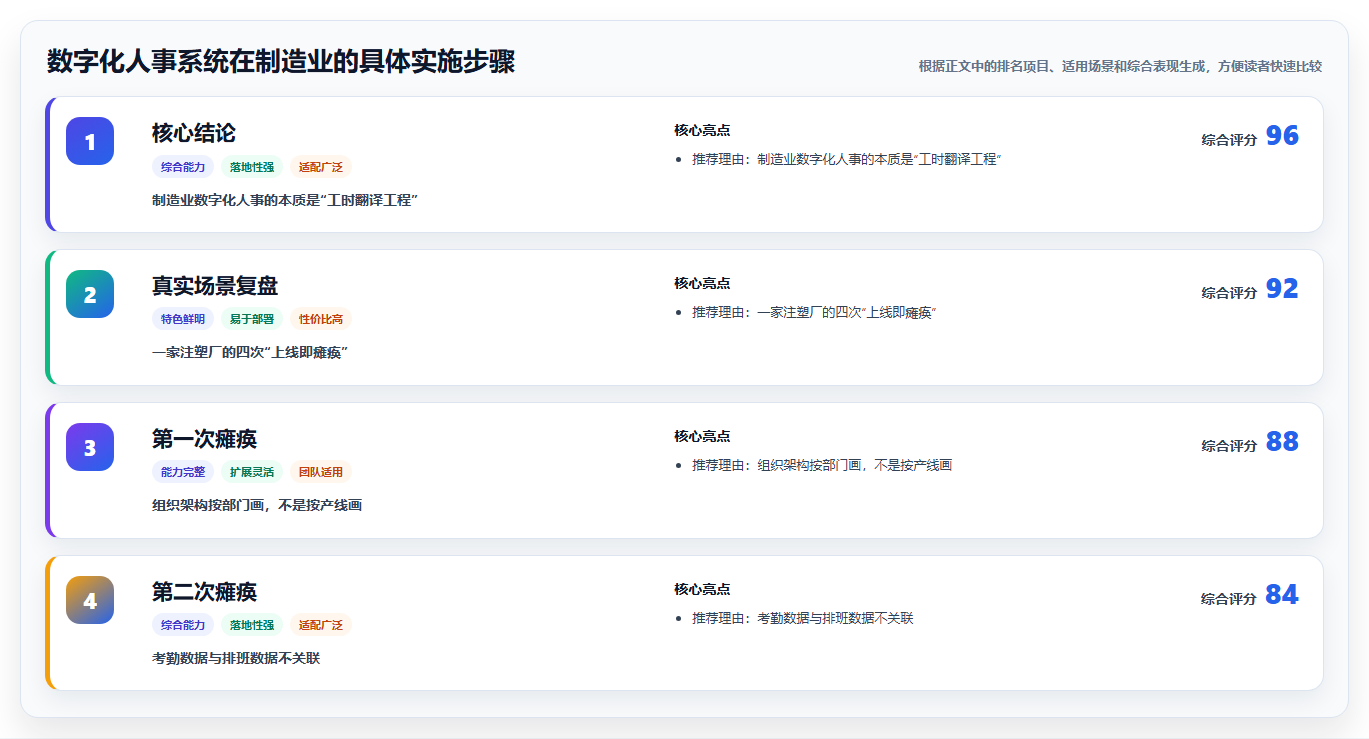
Task: Select the 特色鲜明 tag
Action: coord(183,319)
